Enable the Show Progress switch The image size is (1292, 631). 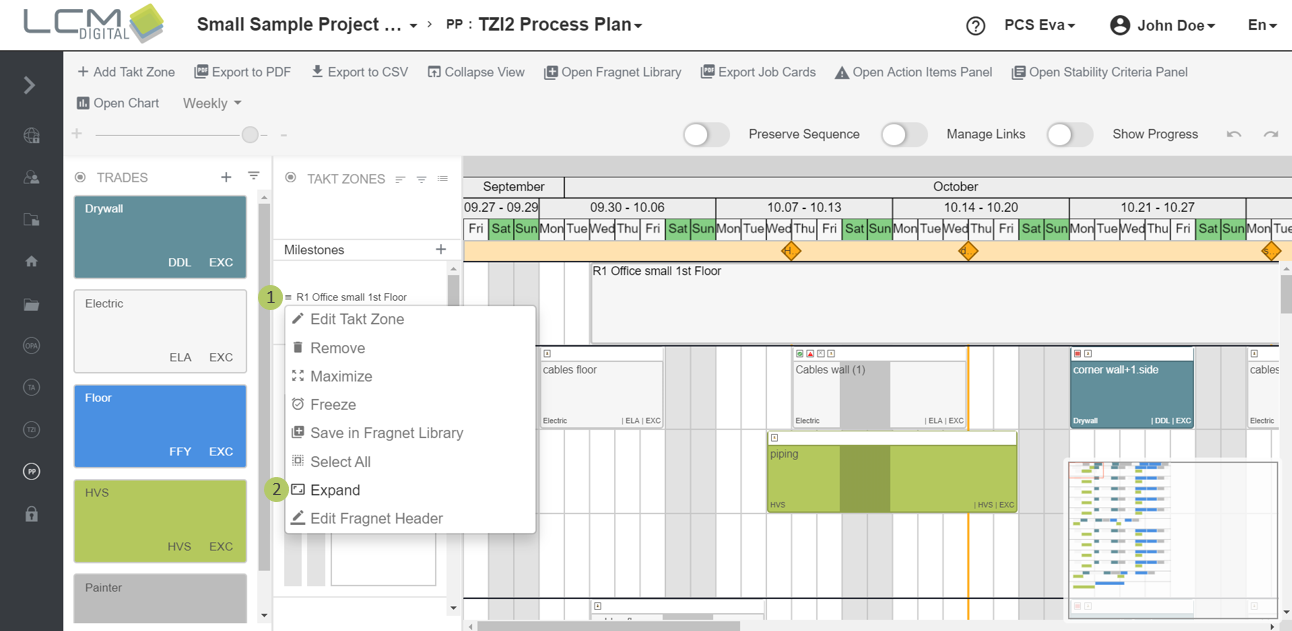point(1069,135)
